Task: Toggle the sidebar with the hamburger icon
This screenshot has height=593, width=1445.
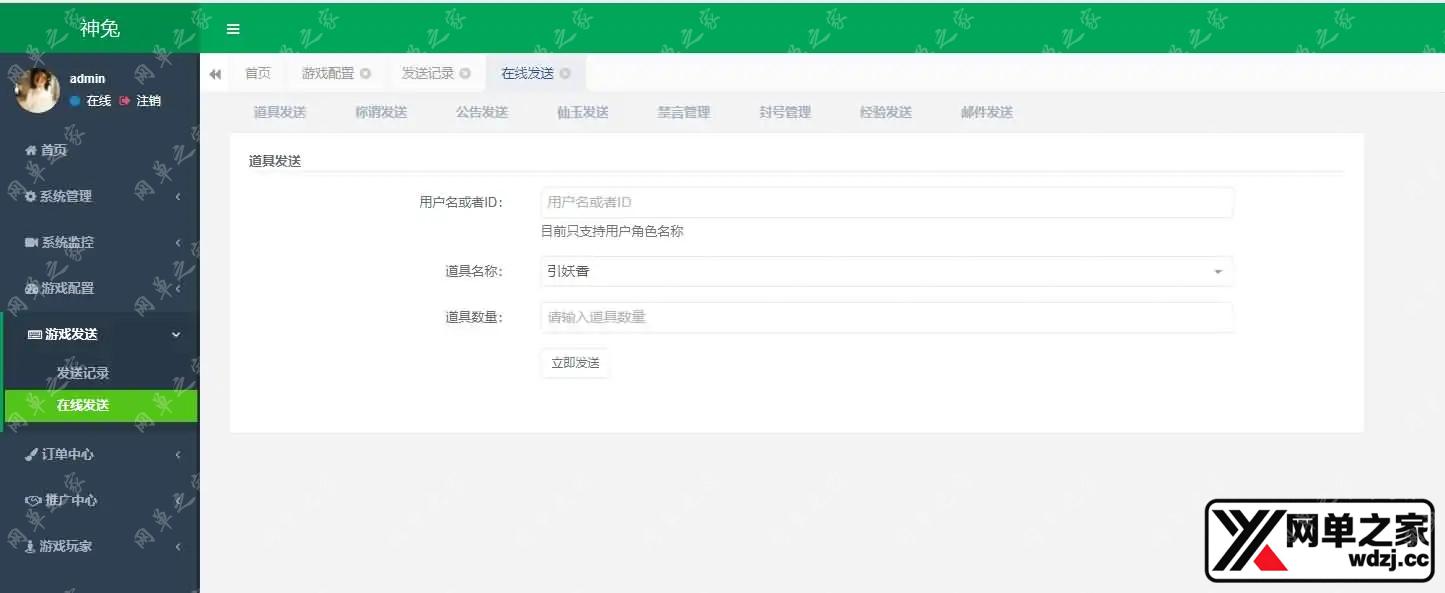Action: (233, 29)
